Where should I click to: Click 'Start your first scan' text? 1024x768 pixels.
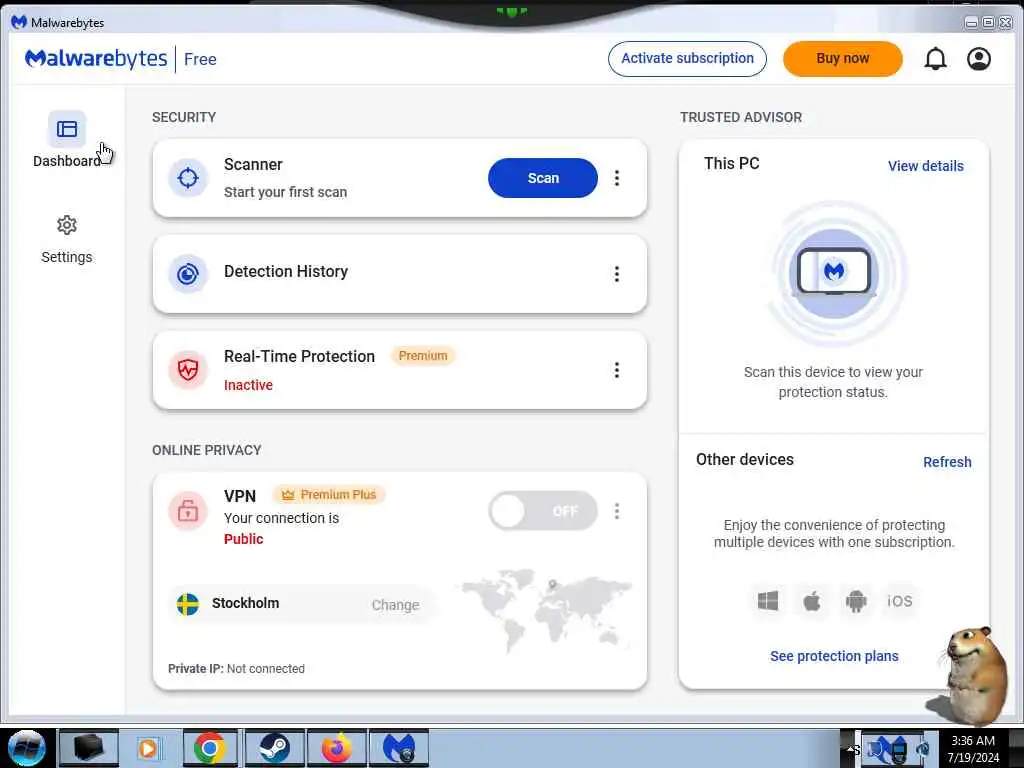[285, 192]
